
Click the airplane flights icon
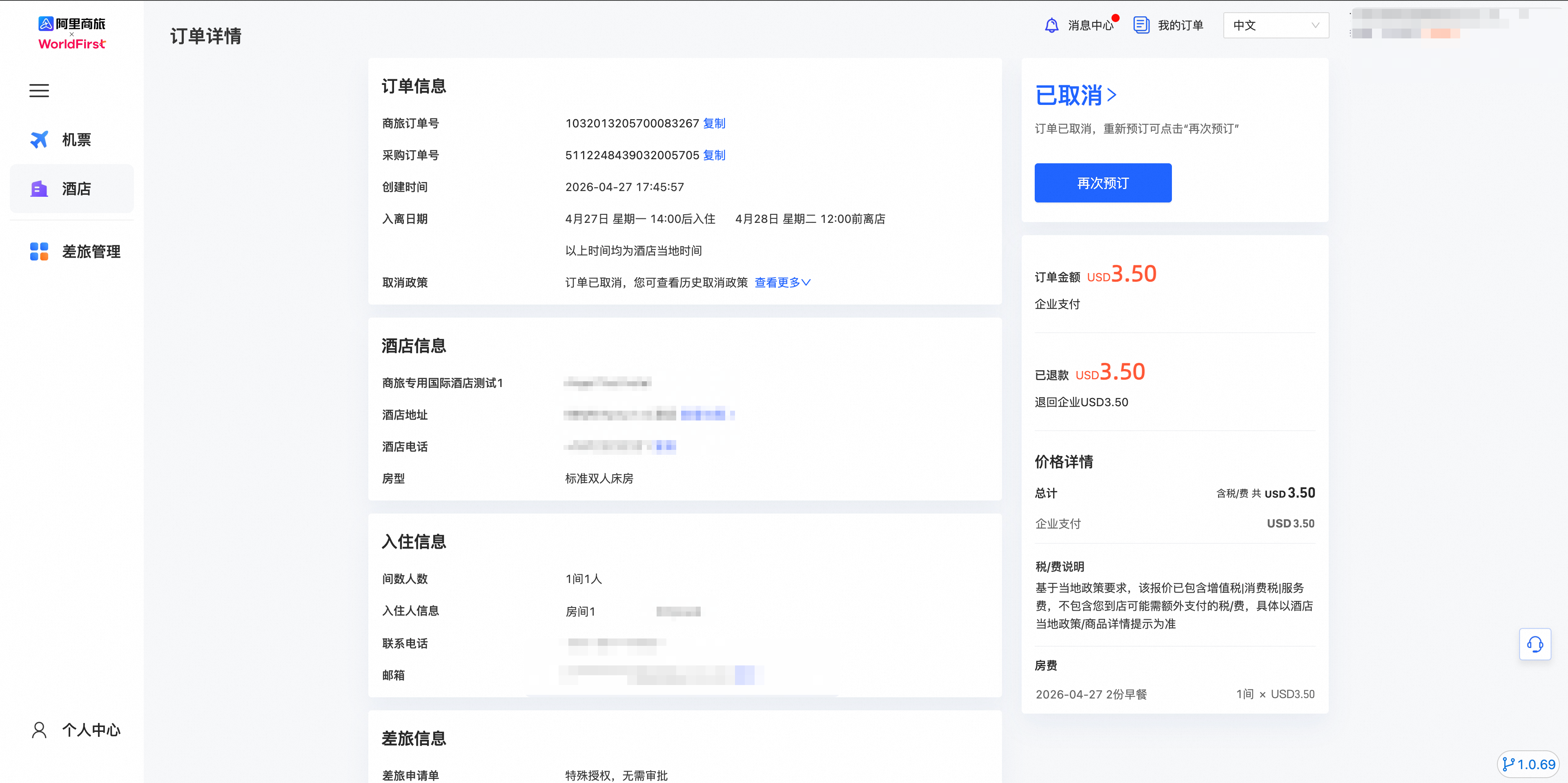click(x=39, y=139)
